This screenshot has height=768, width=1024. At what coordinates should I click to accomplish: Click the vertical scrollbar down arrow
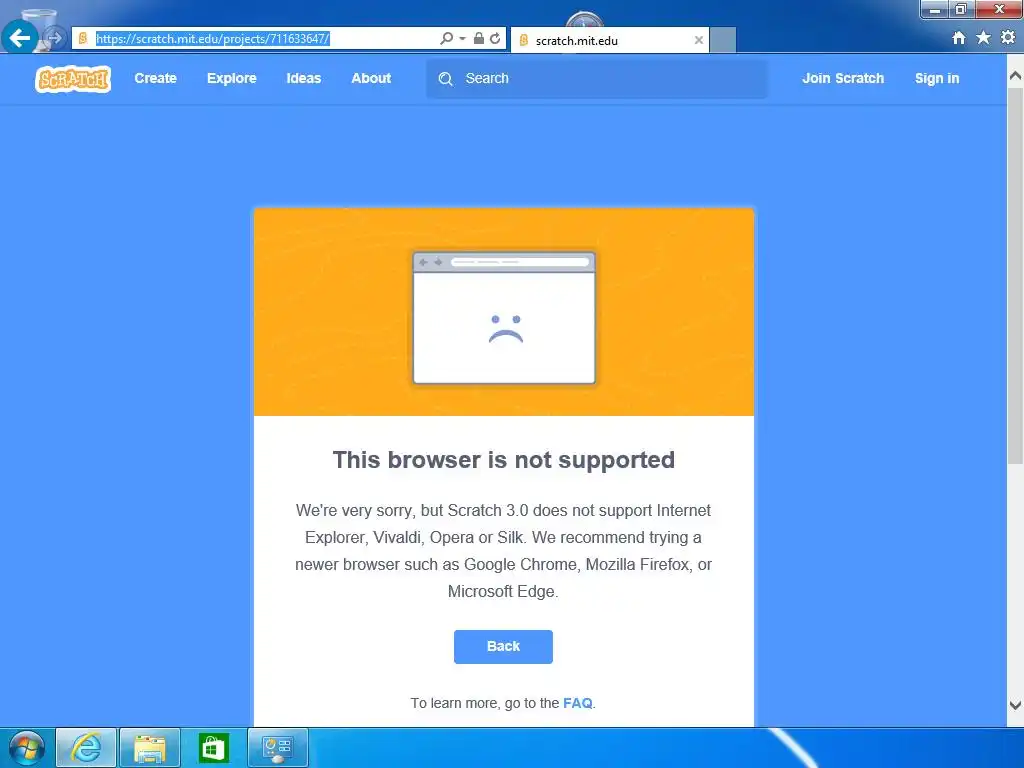point(1016,705)
